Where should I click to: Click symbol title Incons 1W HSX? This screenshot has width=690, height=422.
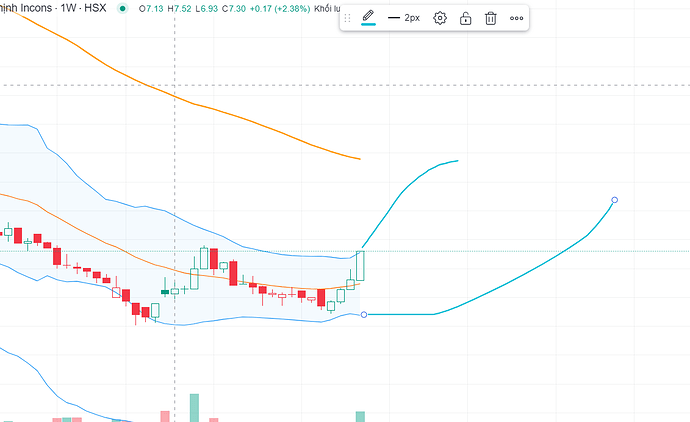tap(53, 8)
